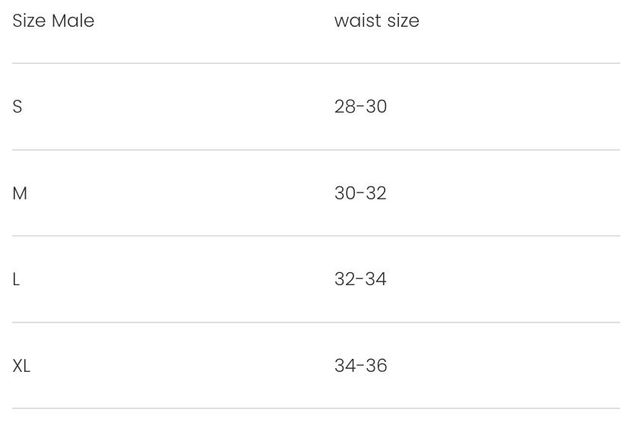Click the number 32 ending the M row range

376,193
